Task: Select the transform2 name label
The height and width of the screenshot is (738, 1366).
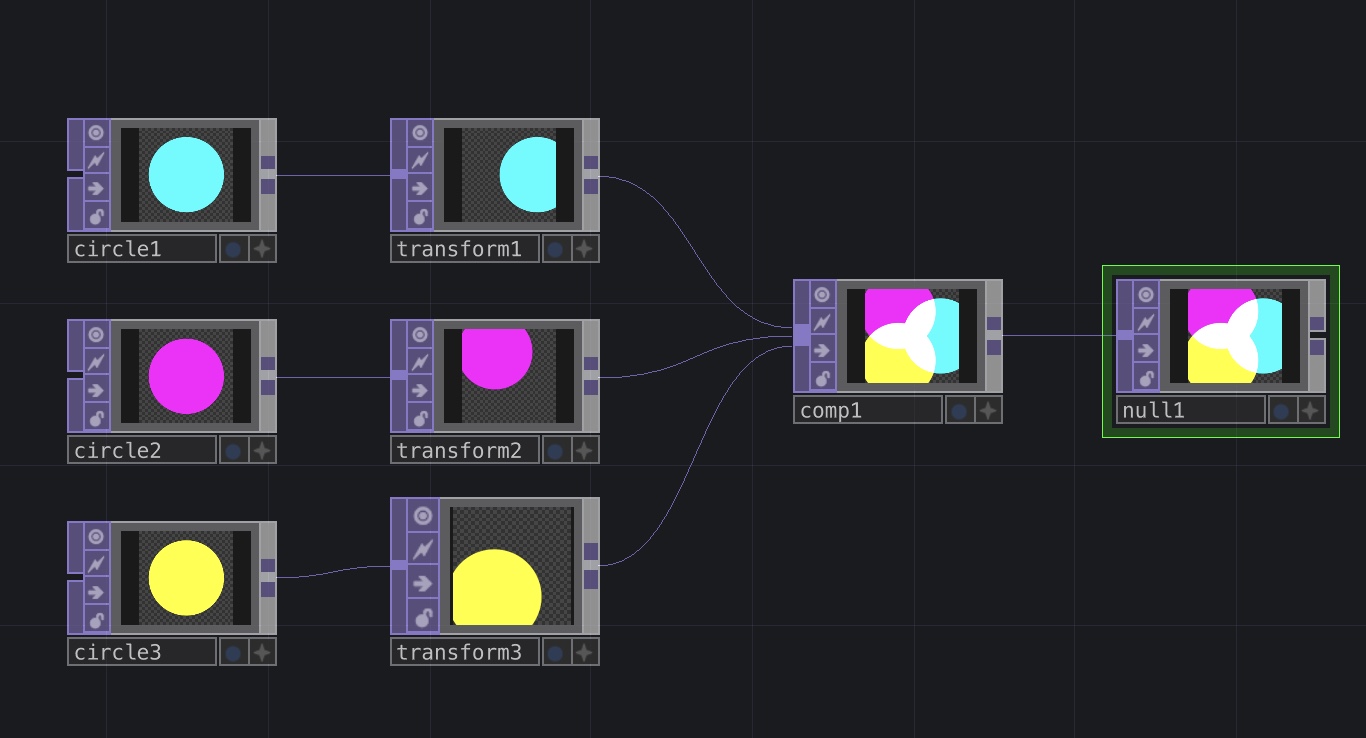Action: 465,450
